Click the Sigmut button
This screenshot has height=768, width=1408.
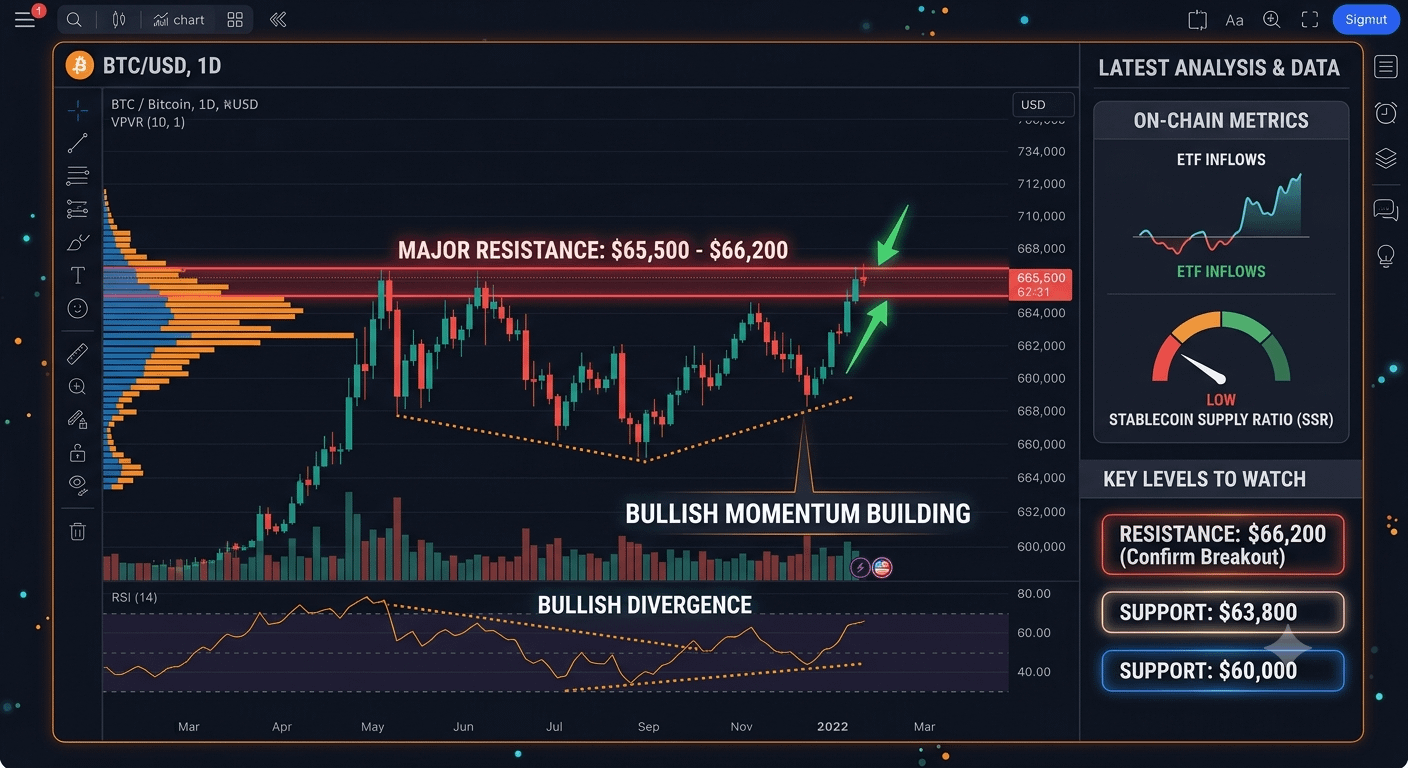(x=1366, y=19)
